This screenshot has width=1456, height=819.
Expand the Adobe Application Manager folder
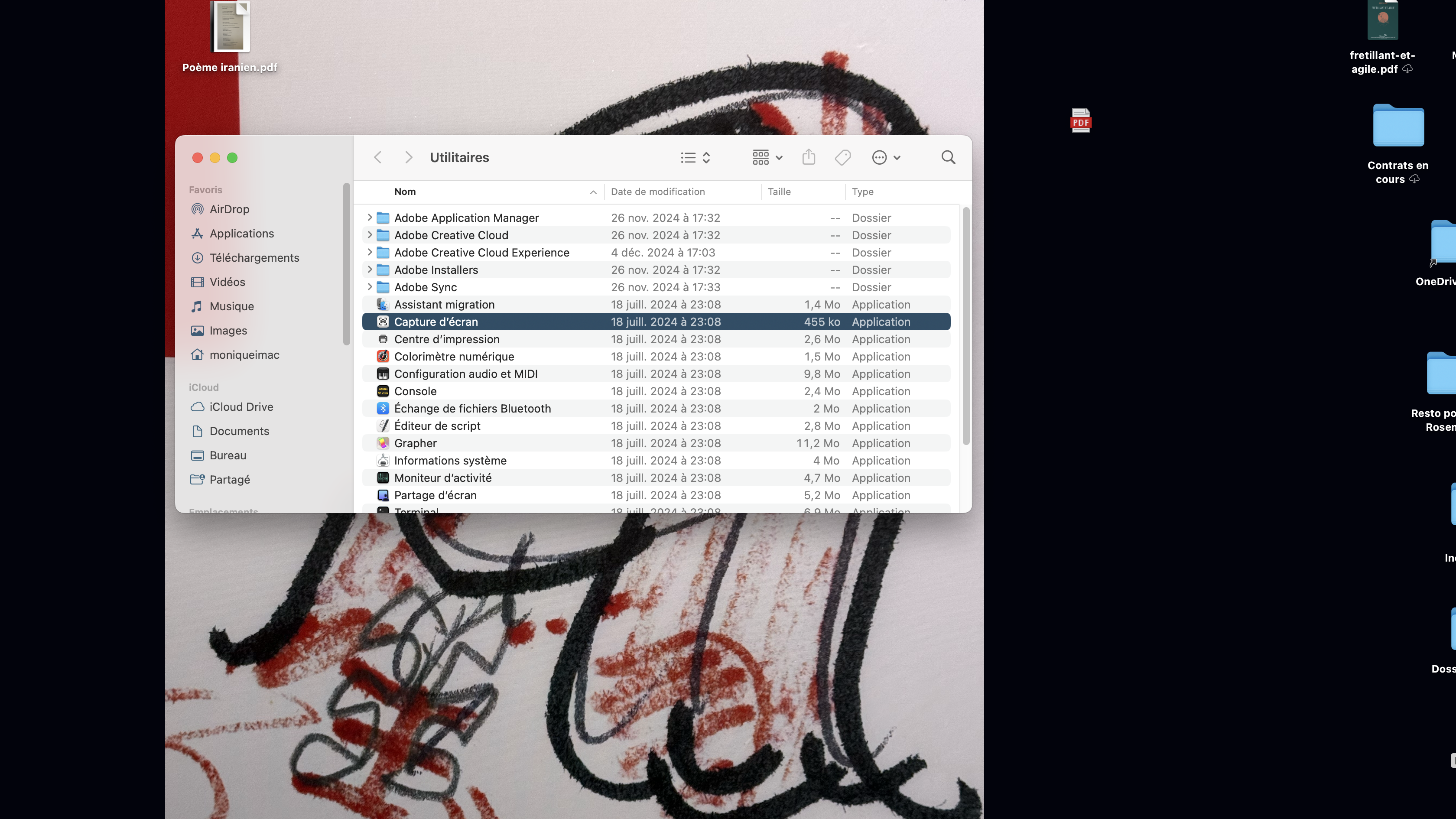370,218
